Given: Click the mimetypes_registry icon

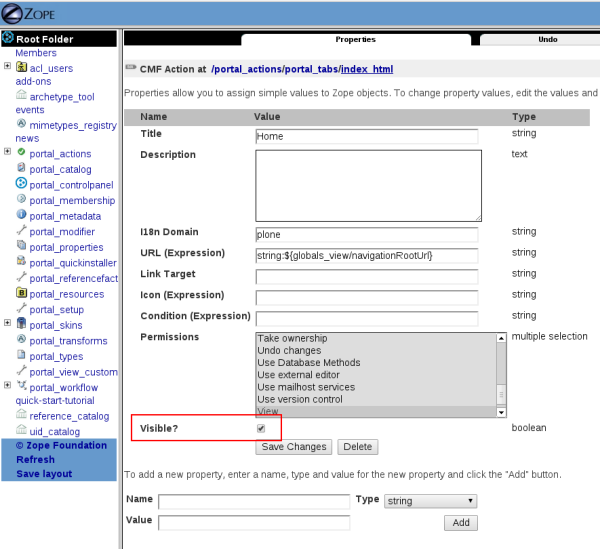Looking at the screenshot, I should pos(21,124).
